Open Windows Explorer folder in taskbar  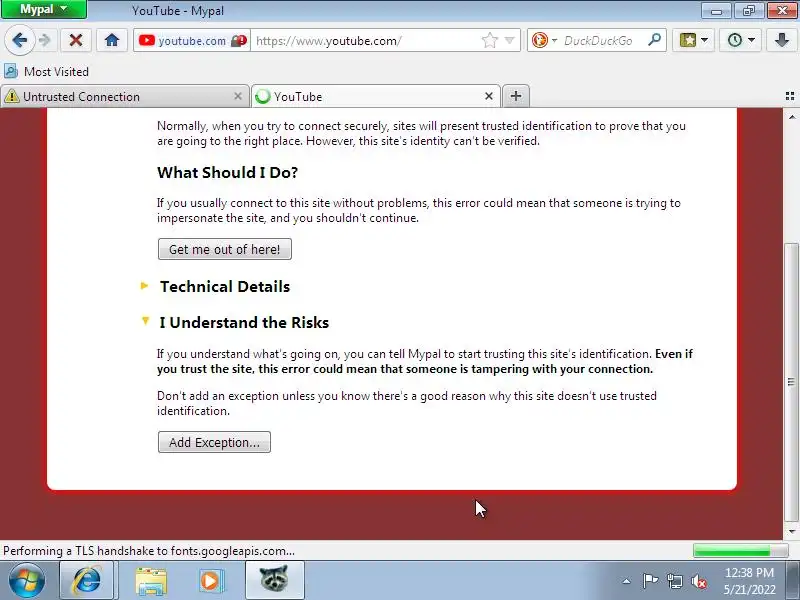click(x=151, y=581)
